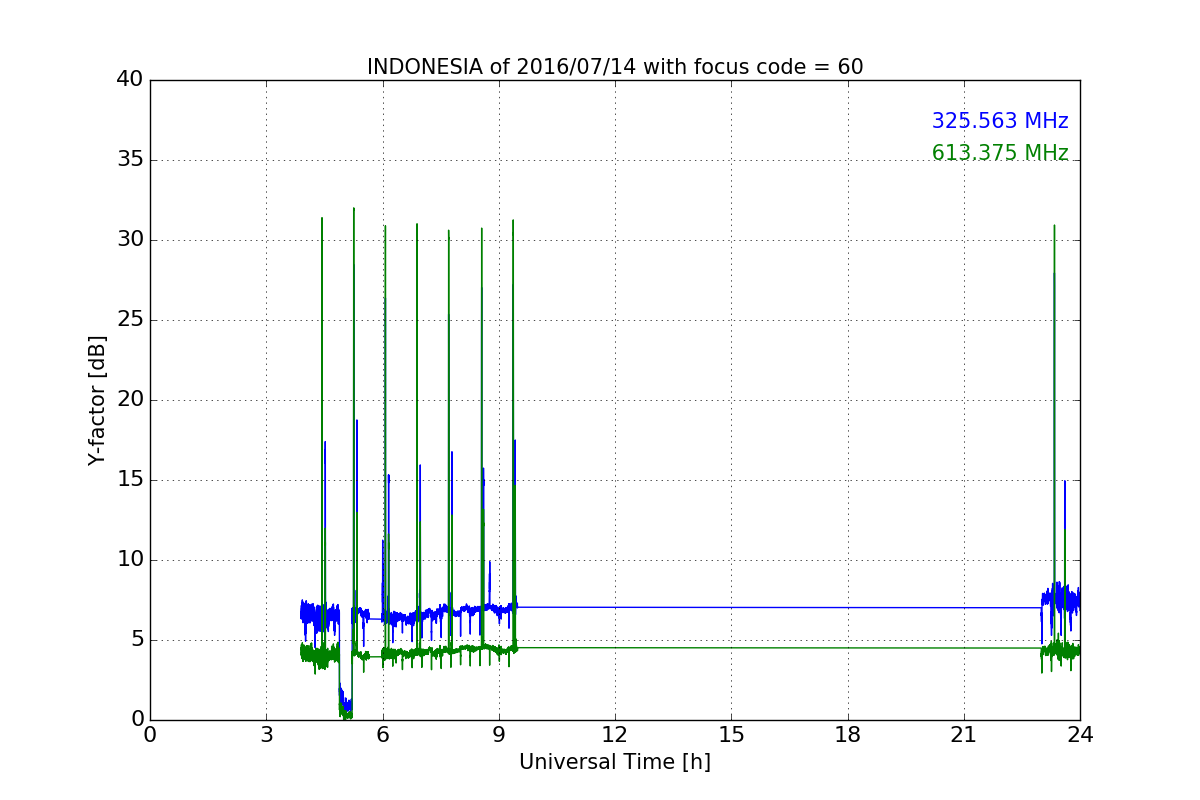Click the x-axis tick label 21
The image size is (1200, 800).
[x=964, y=735]
